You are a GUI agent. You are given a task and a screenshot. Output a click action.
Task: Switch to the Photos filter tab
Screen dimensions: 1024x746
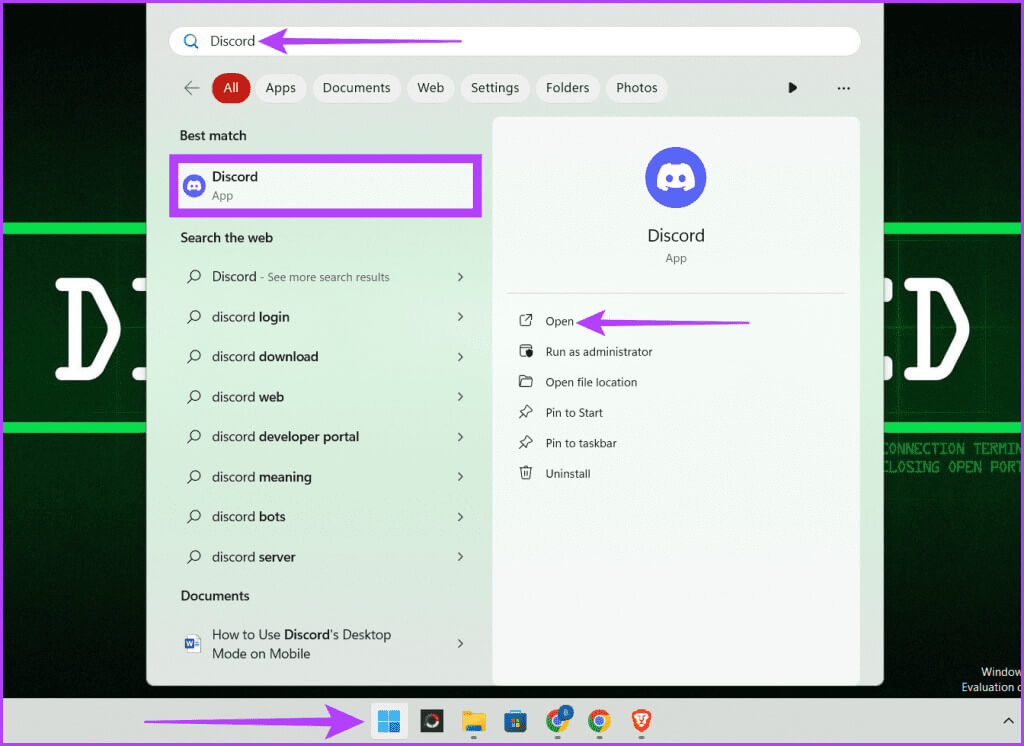(x=637, y=88)
